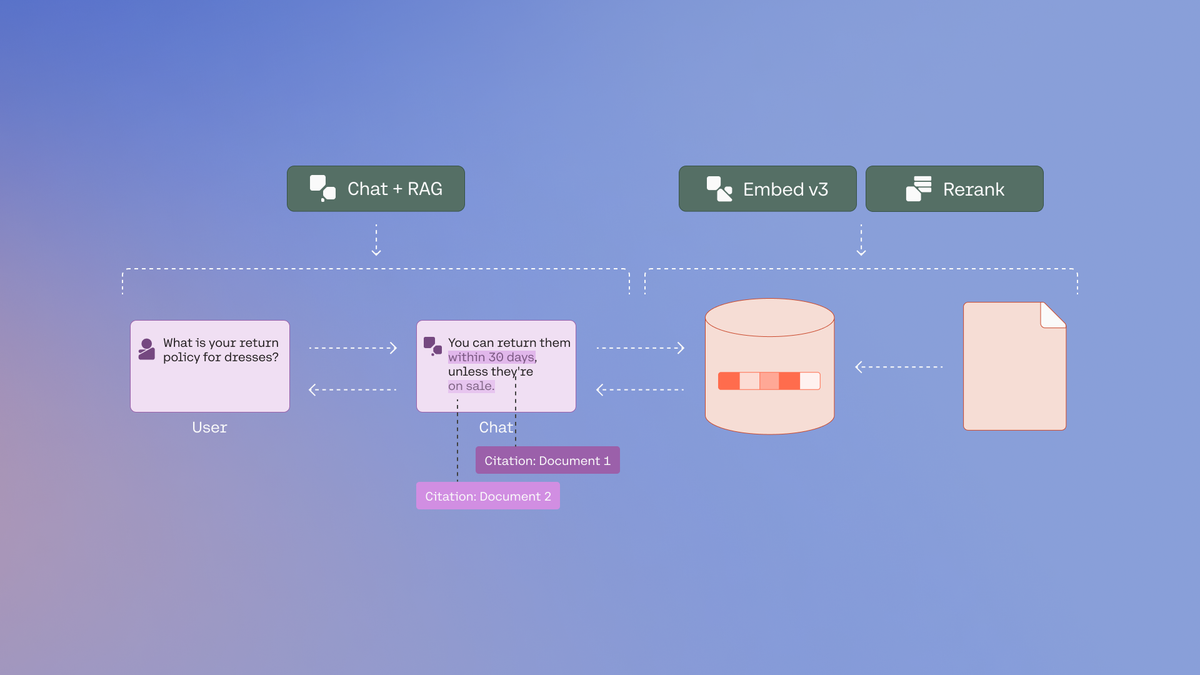Click the folded corner of the document icon
Image resolution: width=1200 pixels, height=675 pixels.
[1050, 315]
